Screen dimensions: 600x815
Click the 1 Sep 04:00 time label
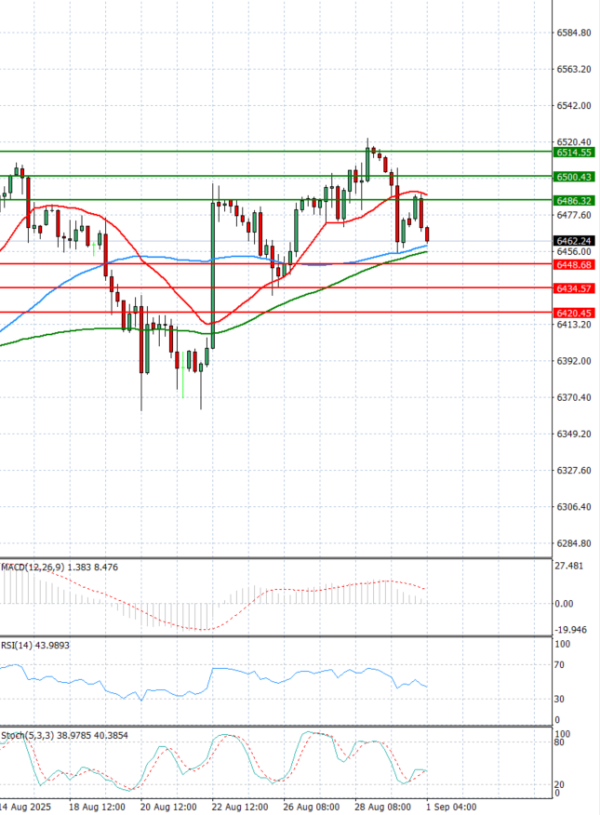tap(451, 807)
